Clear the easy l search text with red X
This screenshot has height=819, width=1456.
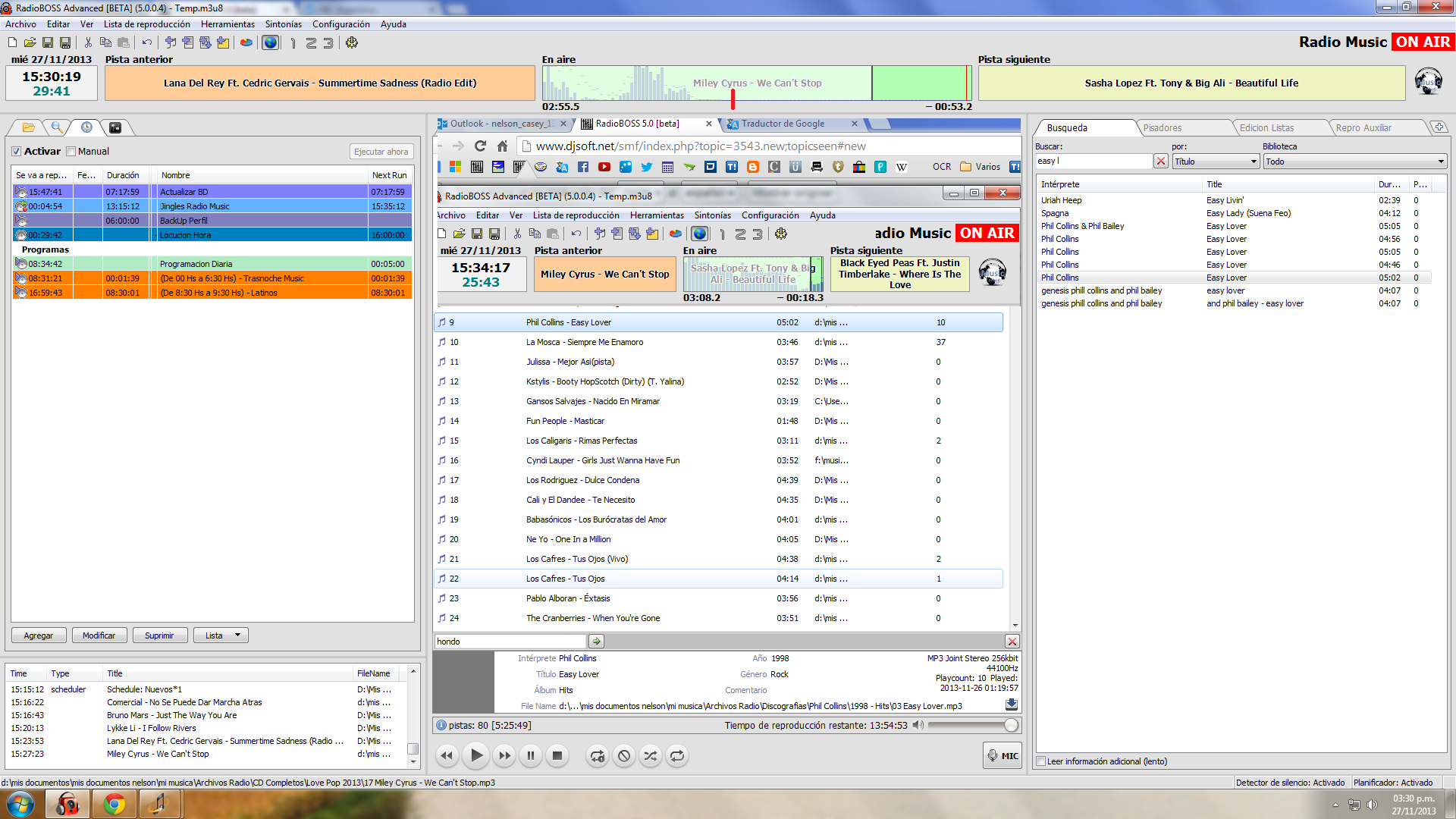1161,162
